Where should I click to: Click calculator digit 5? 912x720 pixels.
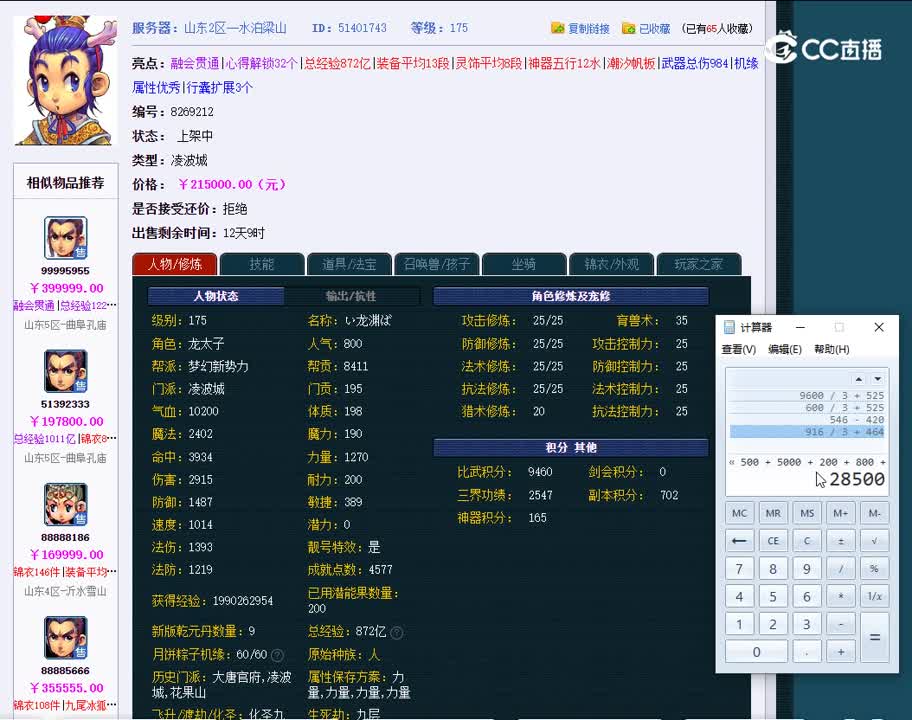(x=773, y=596)
